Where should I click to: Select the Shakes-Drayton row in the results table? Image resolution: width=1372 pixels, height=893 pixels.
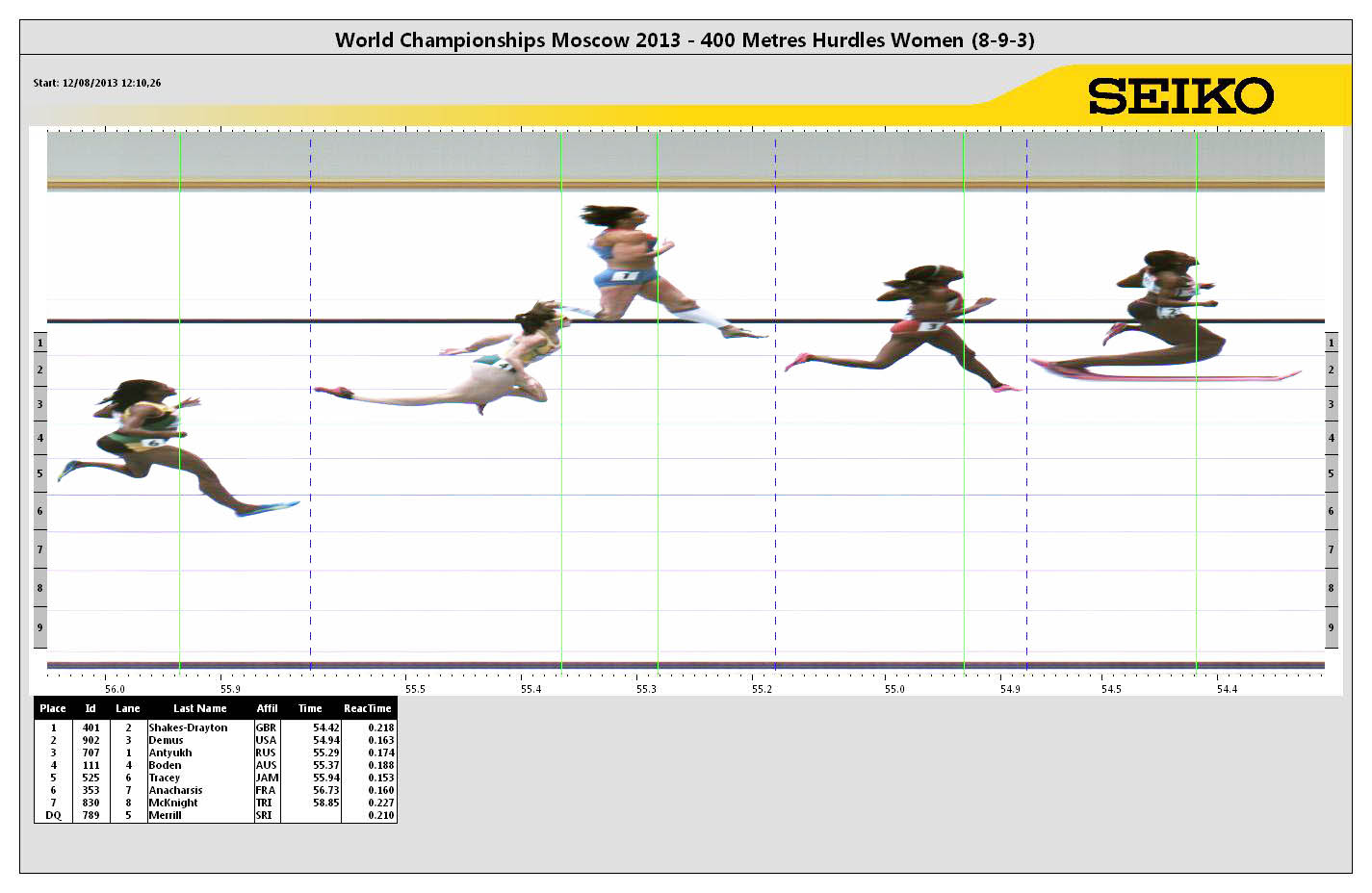[188, 728]
